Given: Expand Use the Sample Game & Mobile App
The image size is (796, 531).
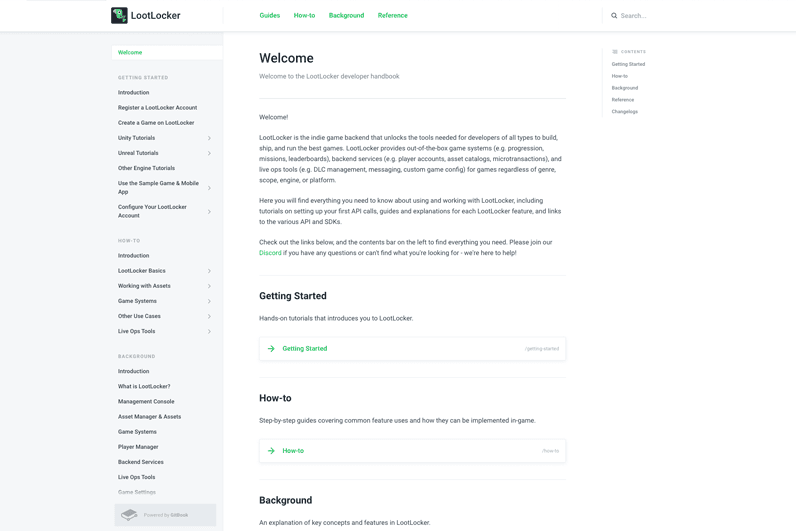Looking at the screenshot, I should tap(209, 188).
